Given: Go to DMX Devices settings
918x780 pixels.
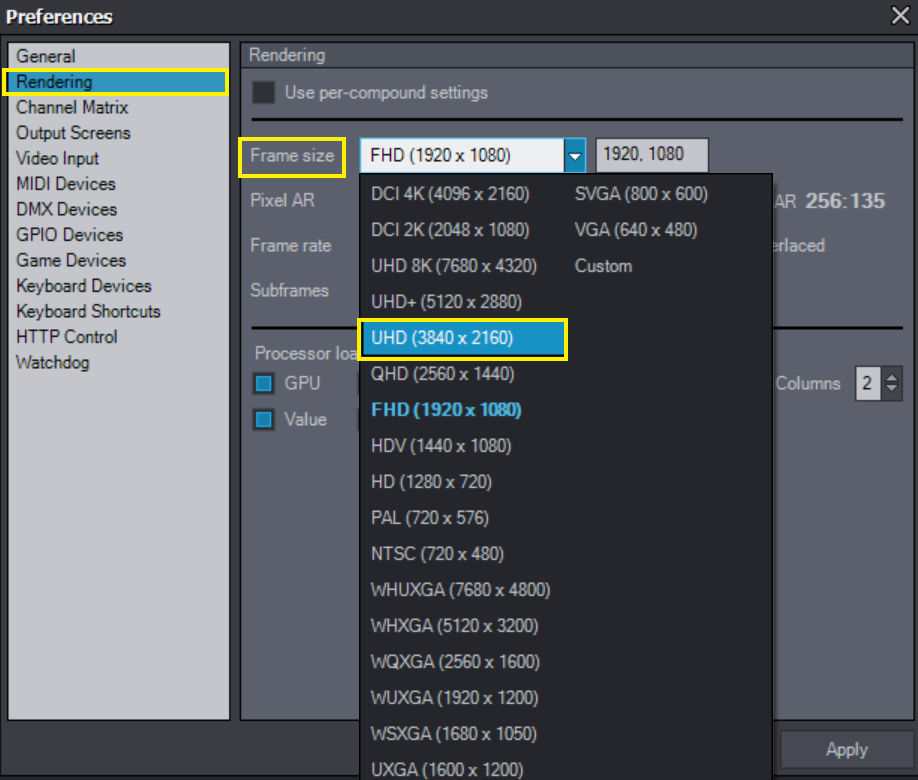Looking at the screenshot, I should tap(66, 209).
